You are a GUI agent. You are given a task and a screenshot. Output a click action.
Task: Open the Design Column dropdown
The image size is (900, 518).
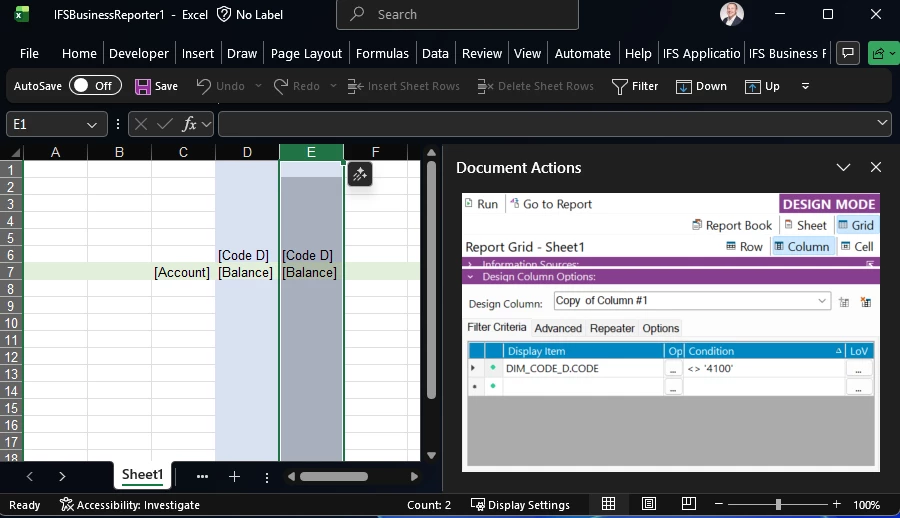click(x=822, y=301)
